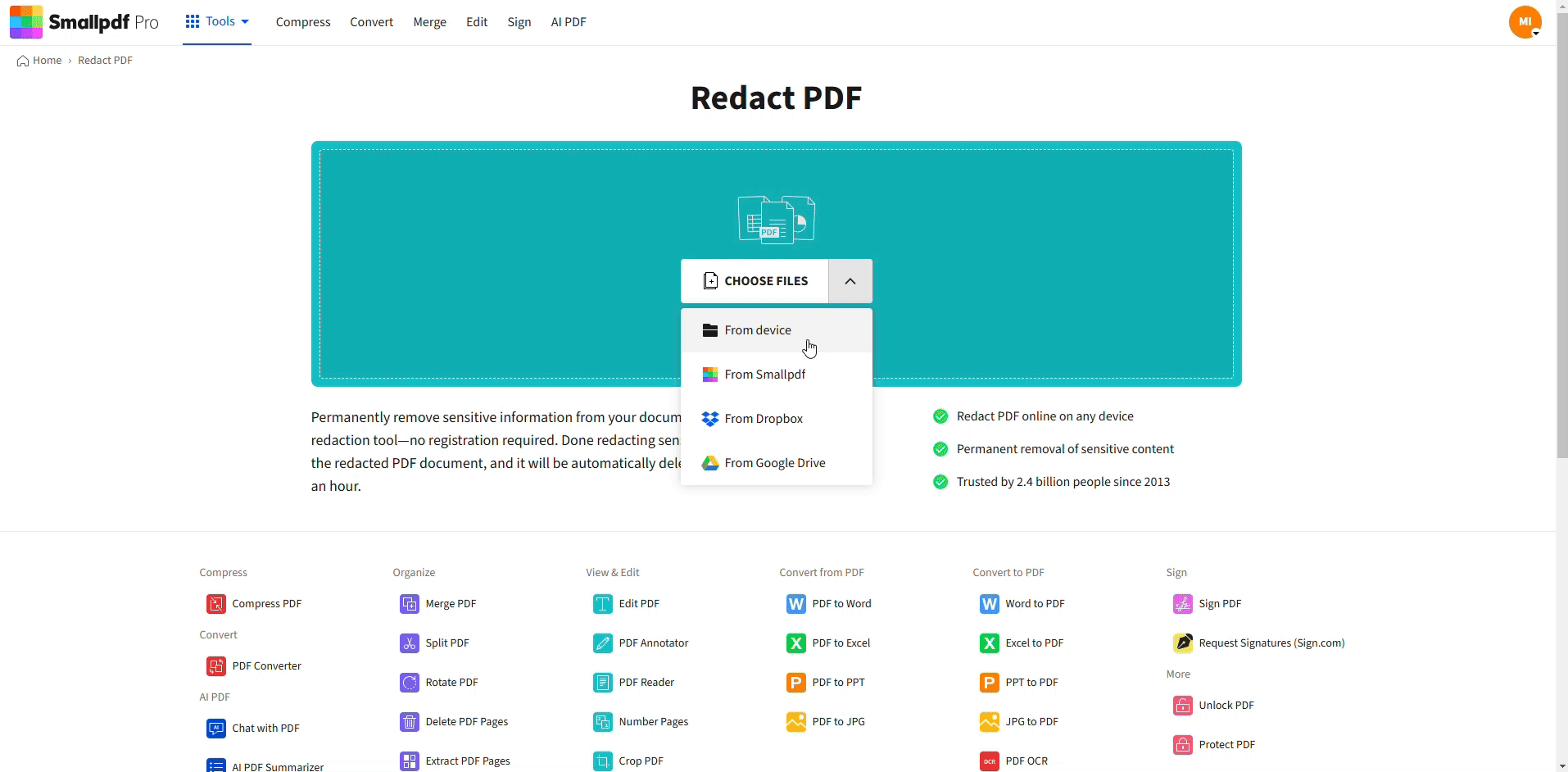Select From Google Drive upload option

[x=775, y=462]
